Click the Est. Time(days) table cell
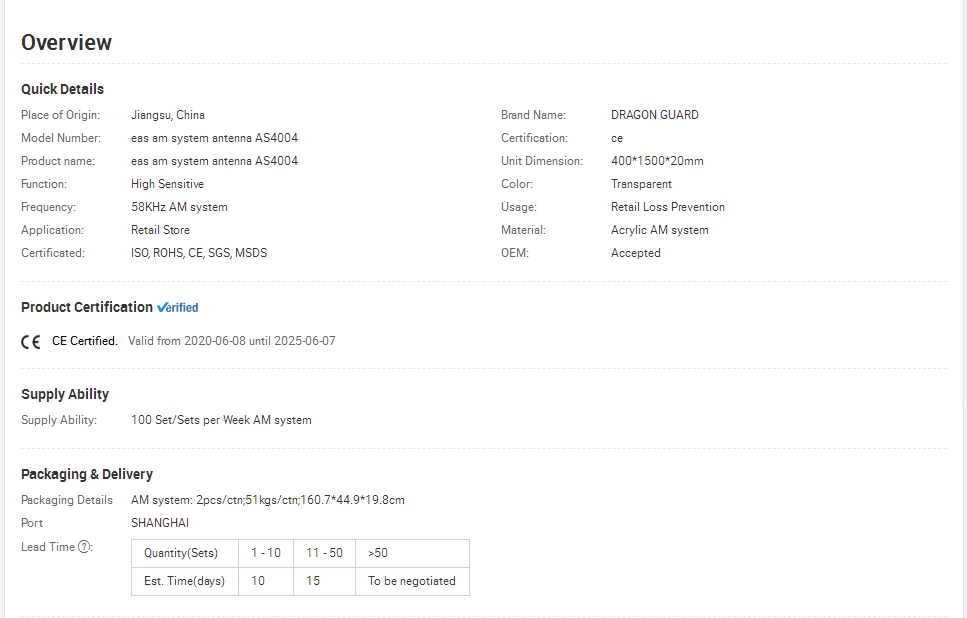The image size is (967, 618). (x=185, y=581)
